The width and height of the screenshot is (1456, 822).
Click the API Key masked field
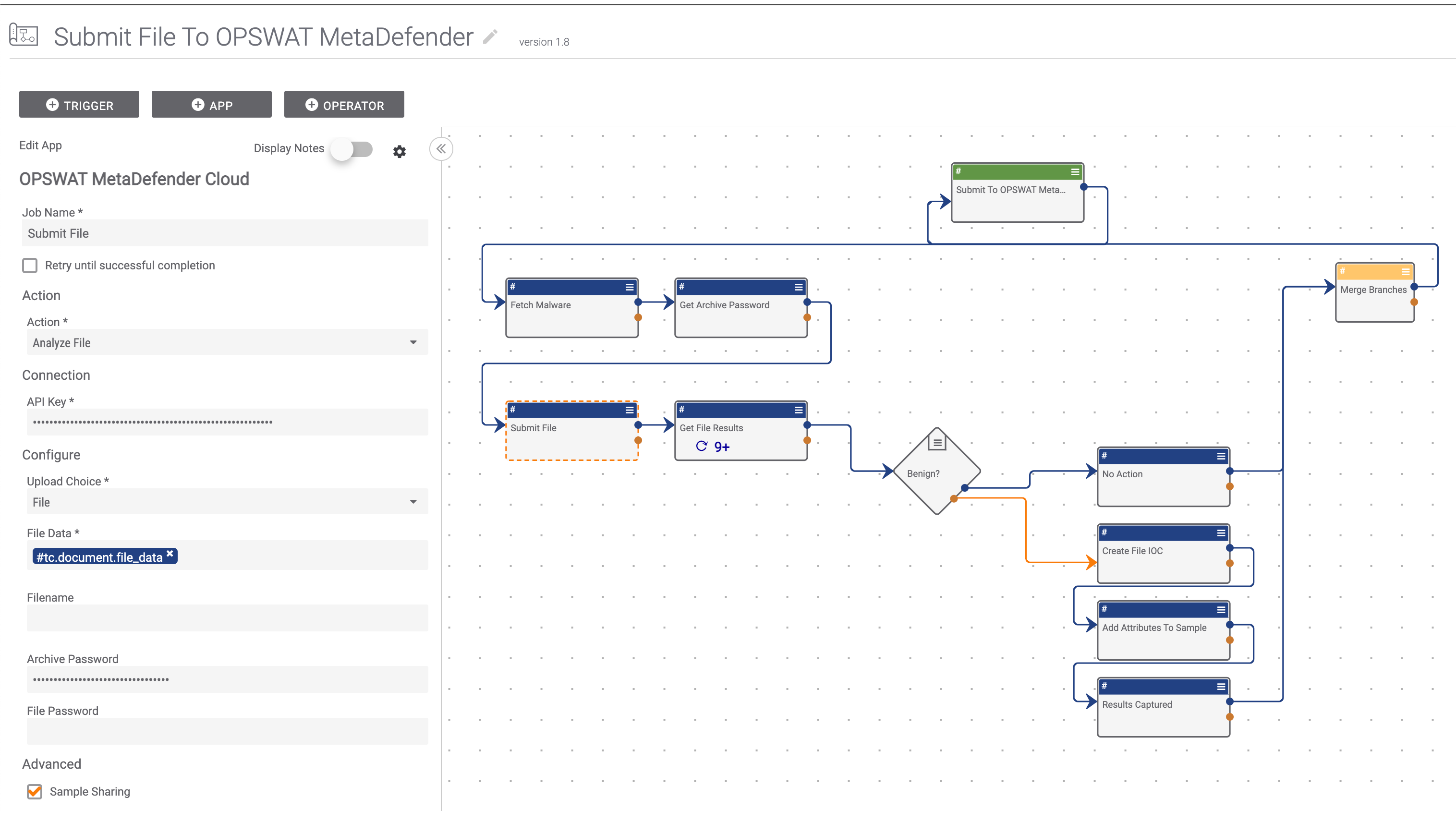tap(227, 422)
